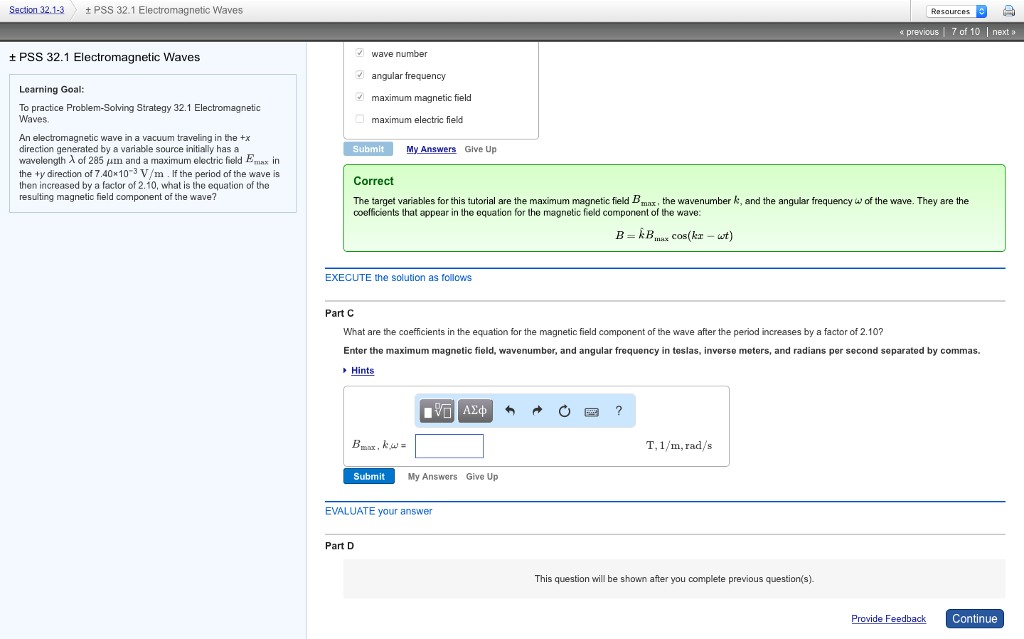Submit the Part C answer
This screenshot has height=639, width=1024.
point(368,477)
